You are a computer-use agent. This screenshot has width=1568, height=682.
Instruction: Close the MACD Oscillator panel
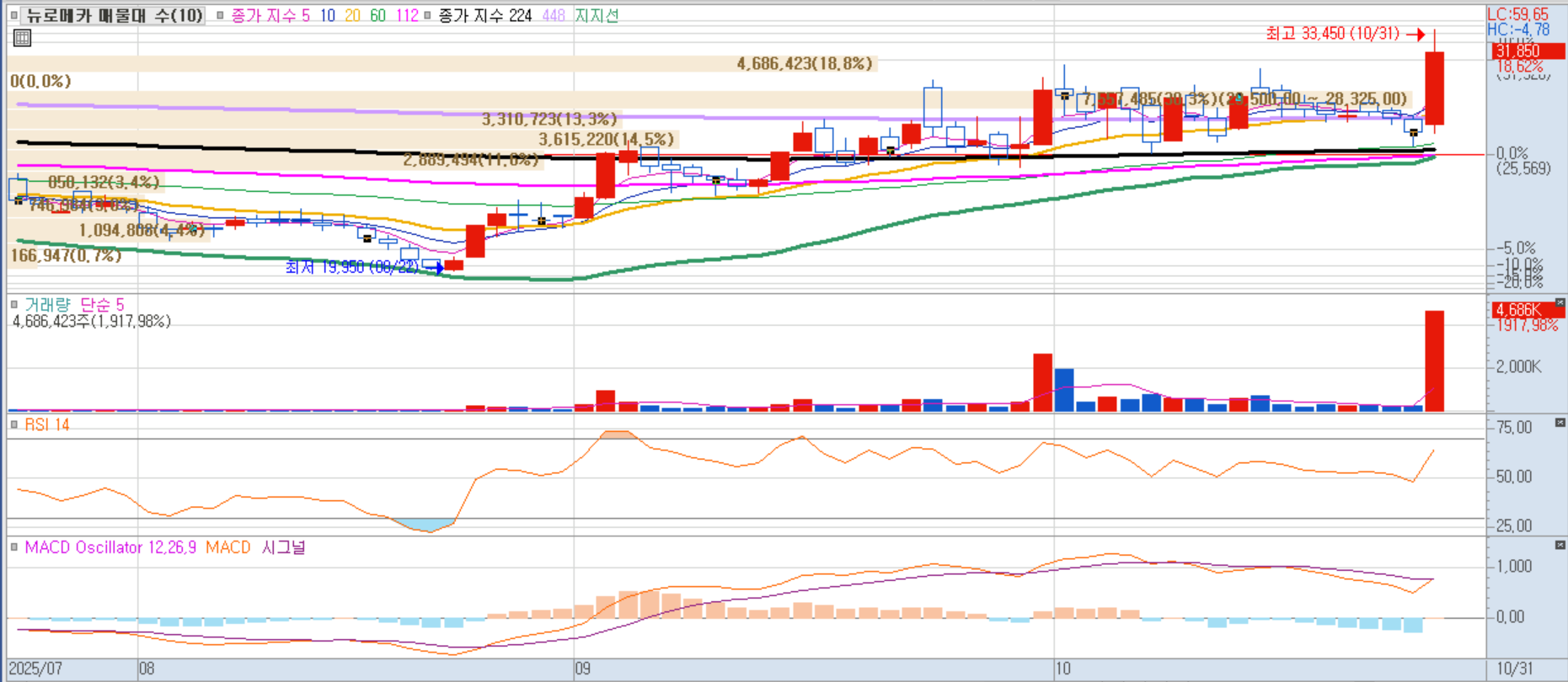pyautogui.click(x=1560, y=546)
